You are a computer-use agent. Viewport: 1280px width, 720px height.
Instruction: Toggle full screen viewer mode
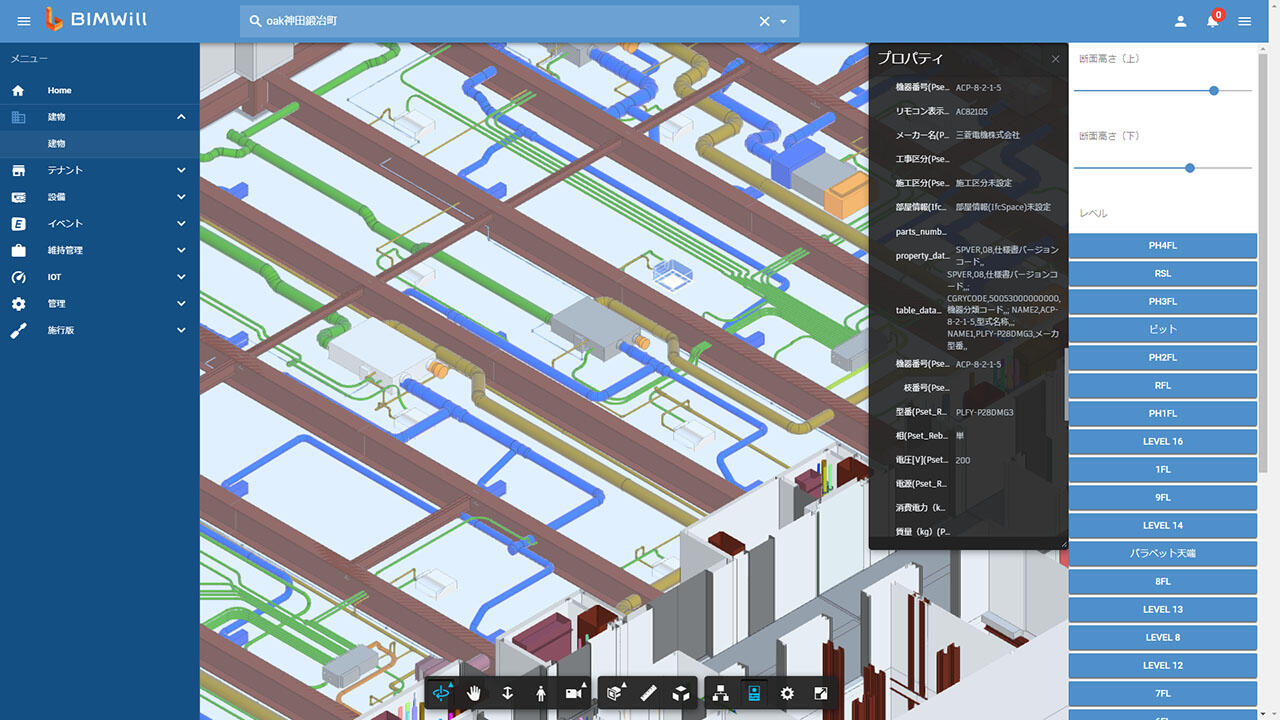click(820, 693)
